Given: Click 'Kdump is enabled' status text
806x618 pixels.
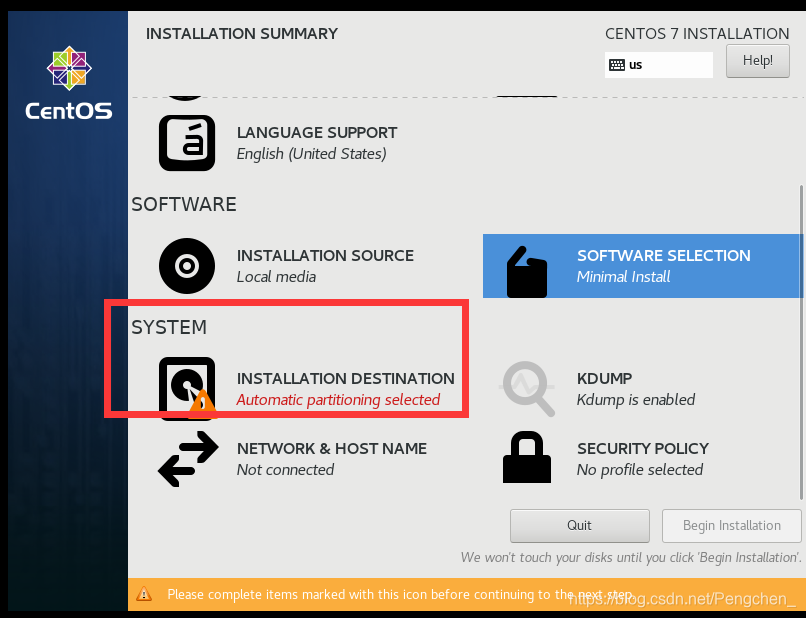Looking at the screenshot, I should click(x=636, y=399).
